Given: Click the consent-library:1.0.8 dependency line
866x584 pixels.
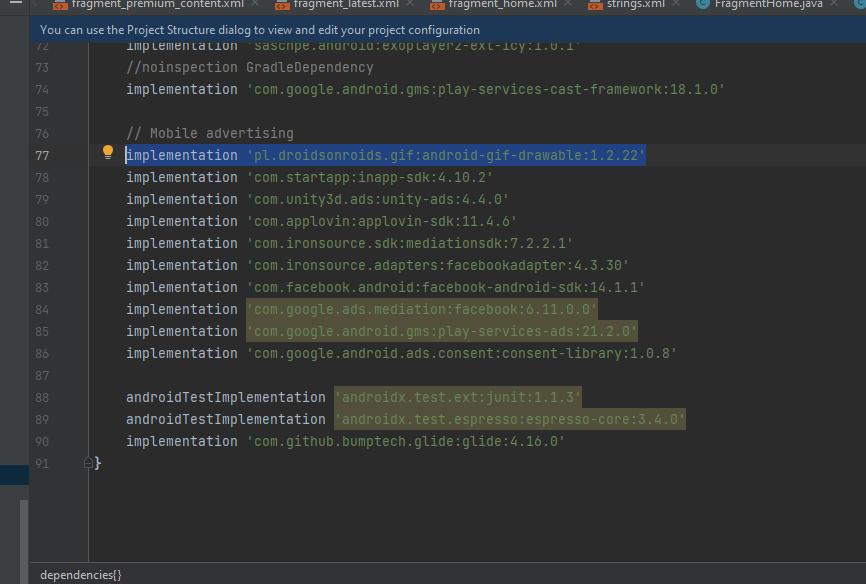Looking at the screenshot, I should (402, 353).
